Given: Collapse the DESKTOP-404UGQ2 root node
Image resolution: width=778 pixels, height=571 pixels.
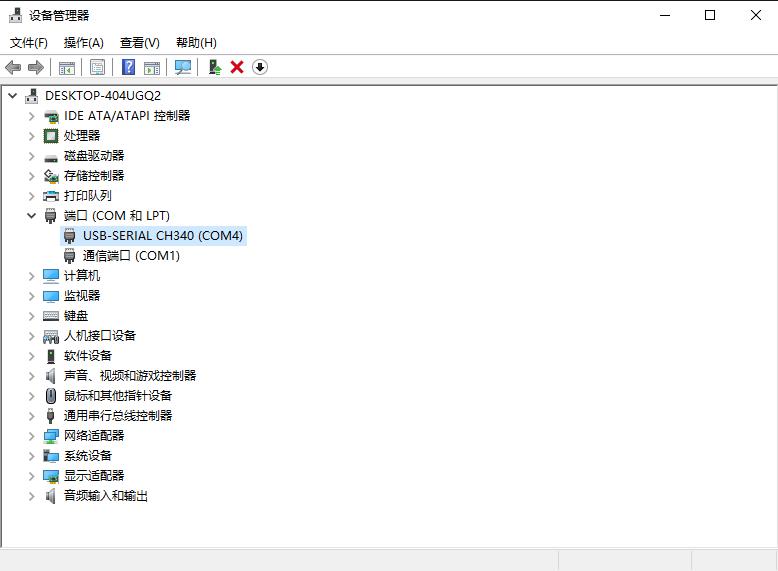Looking at the screenshot, I should click(x=13, y=96).
